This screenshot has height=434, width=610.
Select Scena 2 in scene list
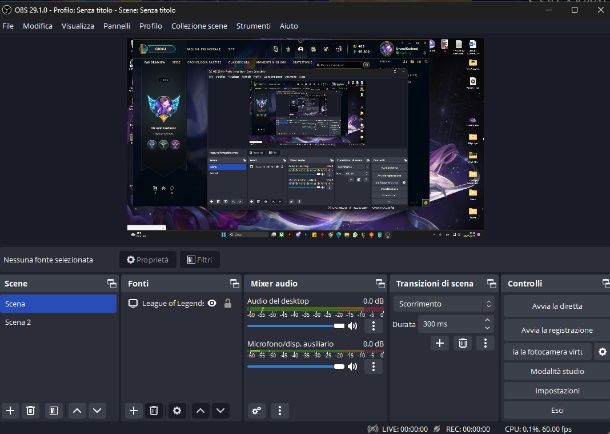click(58, 322)
